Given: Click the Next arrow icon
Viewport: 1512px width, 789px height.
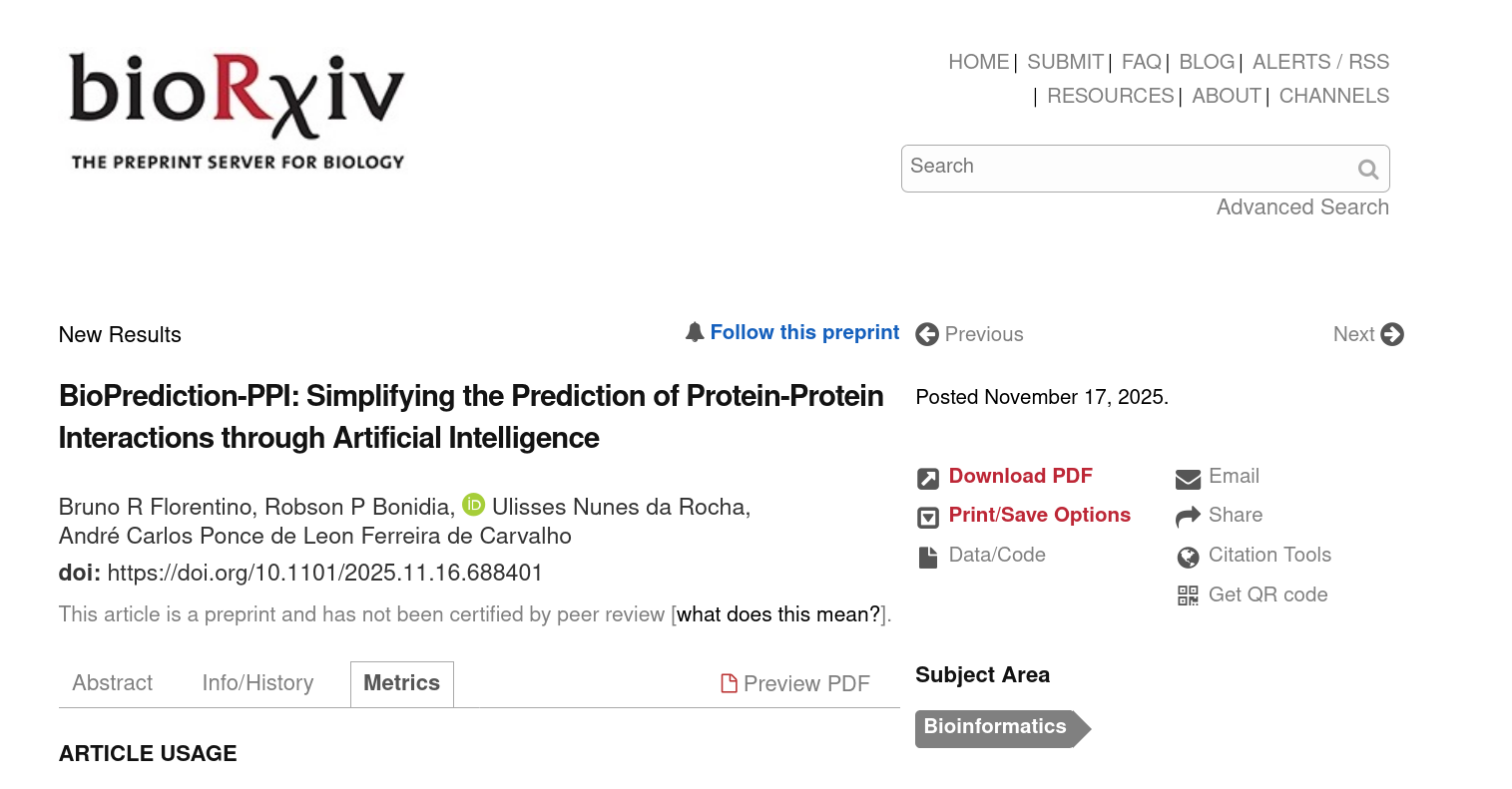Looking at the screenshot, I should 1392,334.
